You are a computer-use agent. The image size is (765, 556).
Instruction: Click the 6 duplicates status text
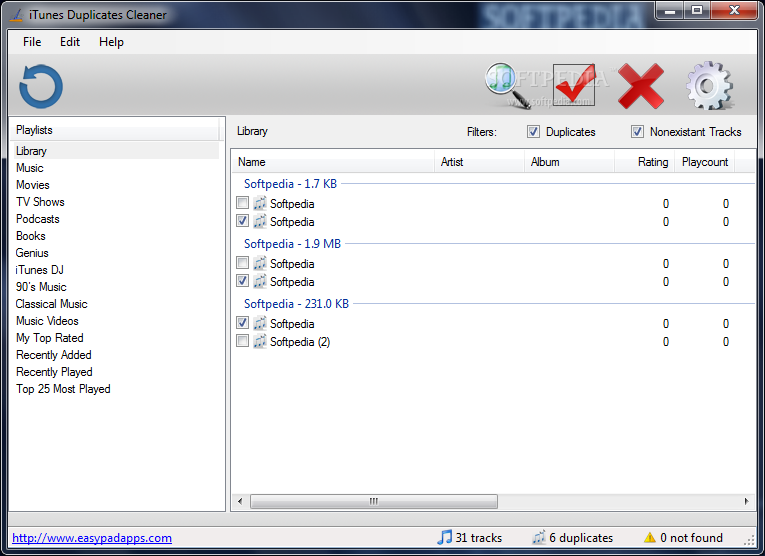pos(581,538)
